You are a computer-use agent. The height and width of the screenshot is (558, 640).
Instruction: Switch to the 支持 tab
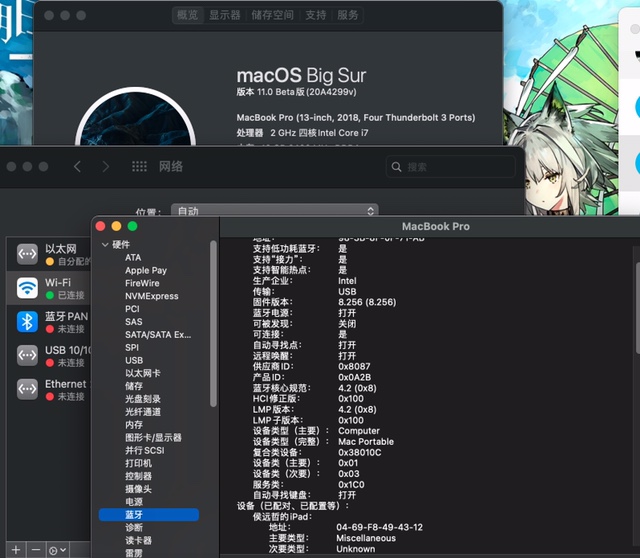pos(316,16)
